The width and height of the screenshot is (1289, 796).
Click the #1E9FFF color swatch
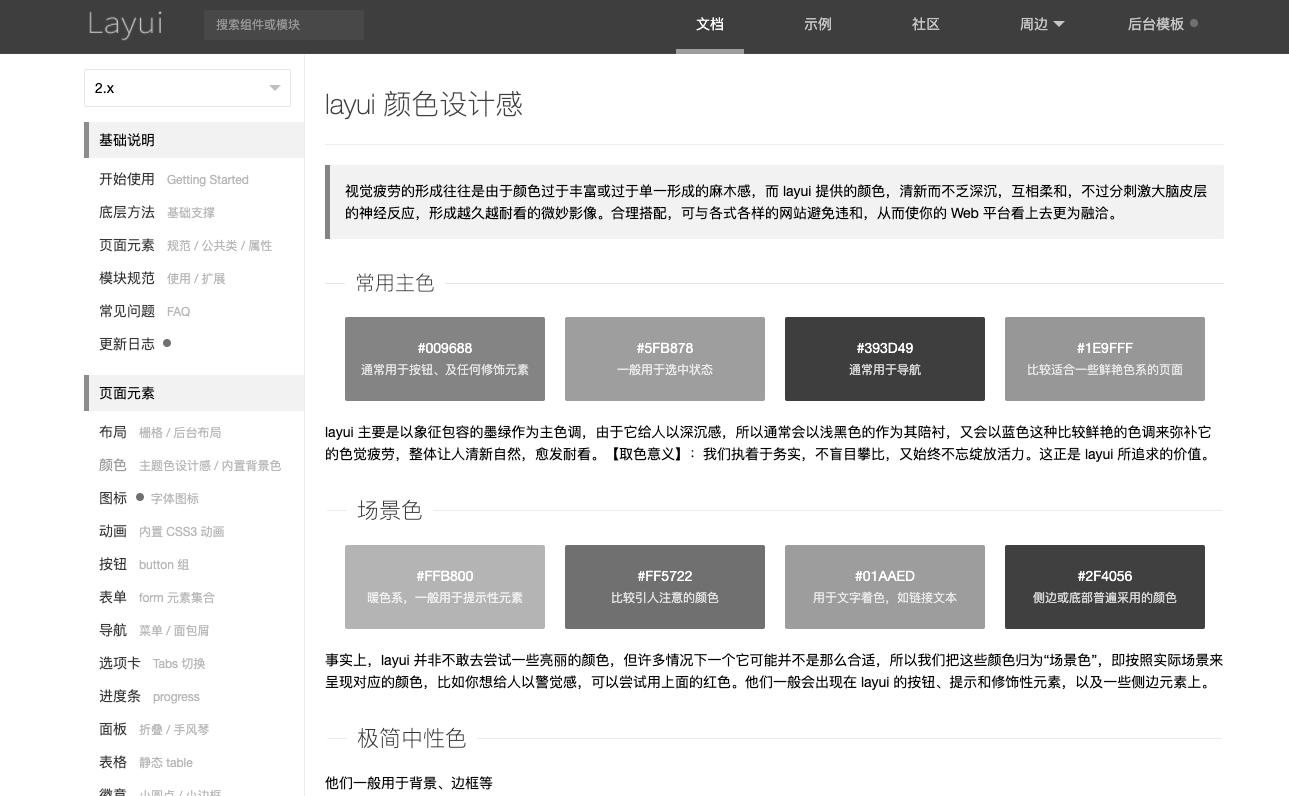tap(1105, 359)
